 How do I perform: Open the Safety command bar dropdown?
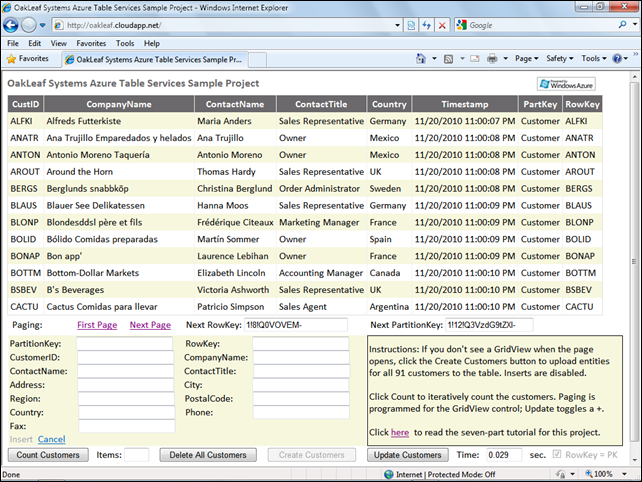(x=560, y=59)
